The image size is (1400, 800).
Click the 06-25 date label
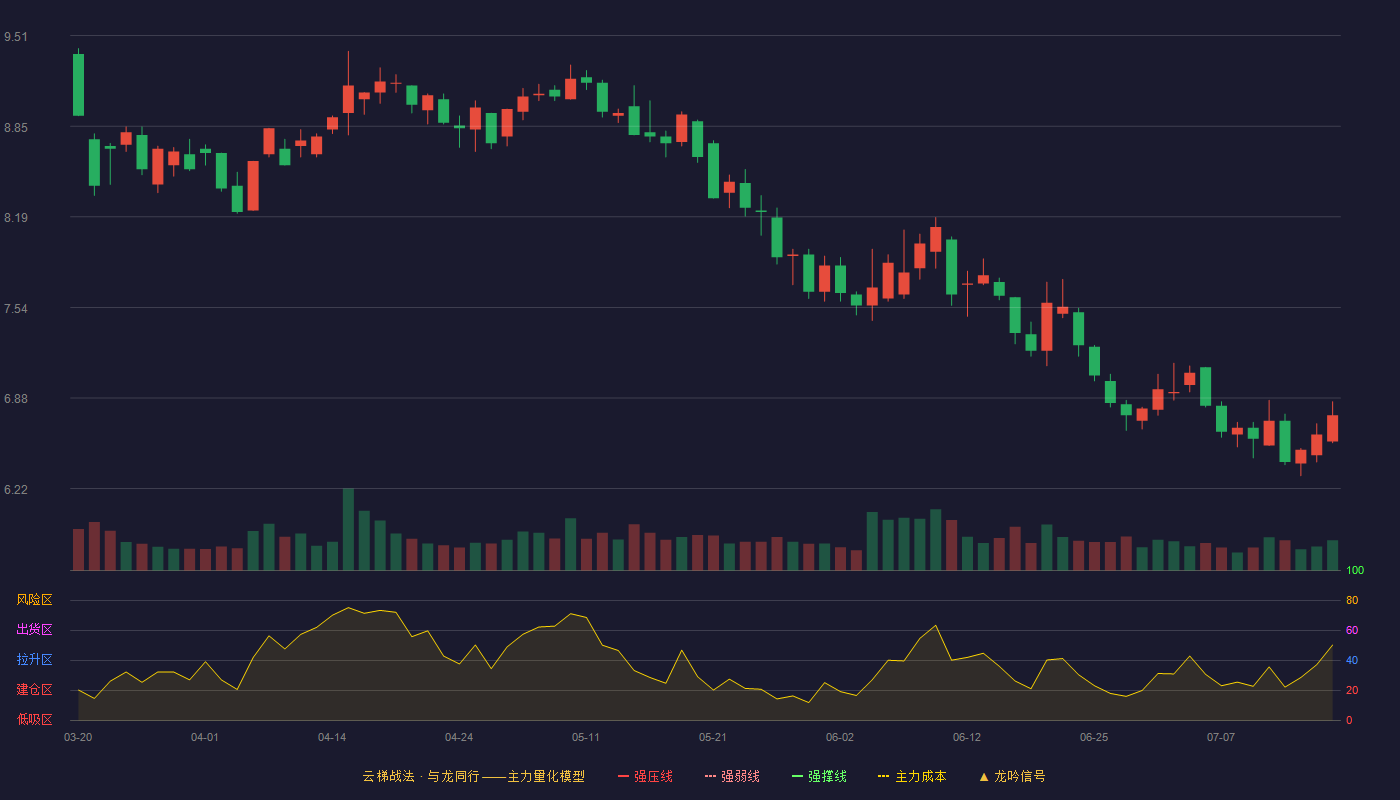point(1094,737)
